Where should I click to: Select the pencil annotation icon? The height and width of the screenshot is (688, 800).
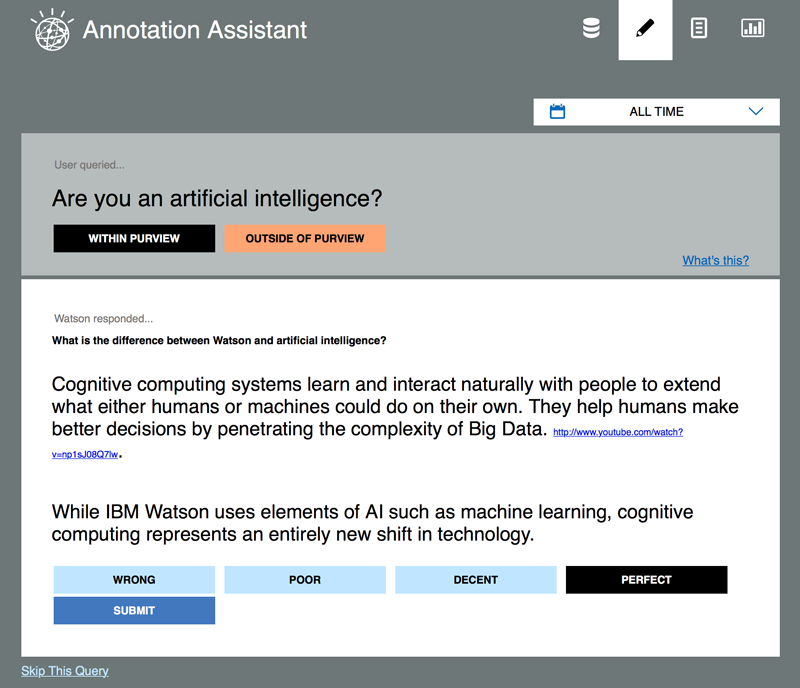(x=645, y=29)
